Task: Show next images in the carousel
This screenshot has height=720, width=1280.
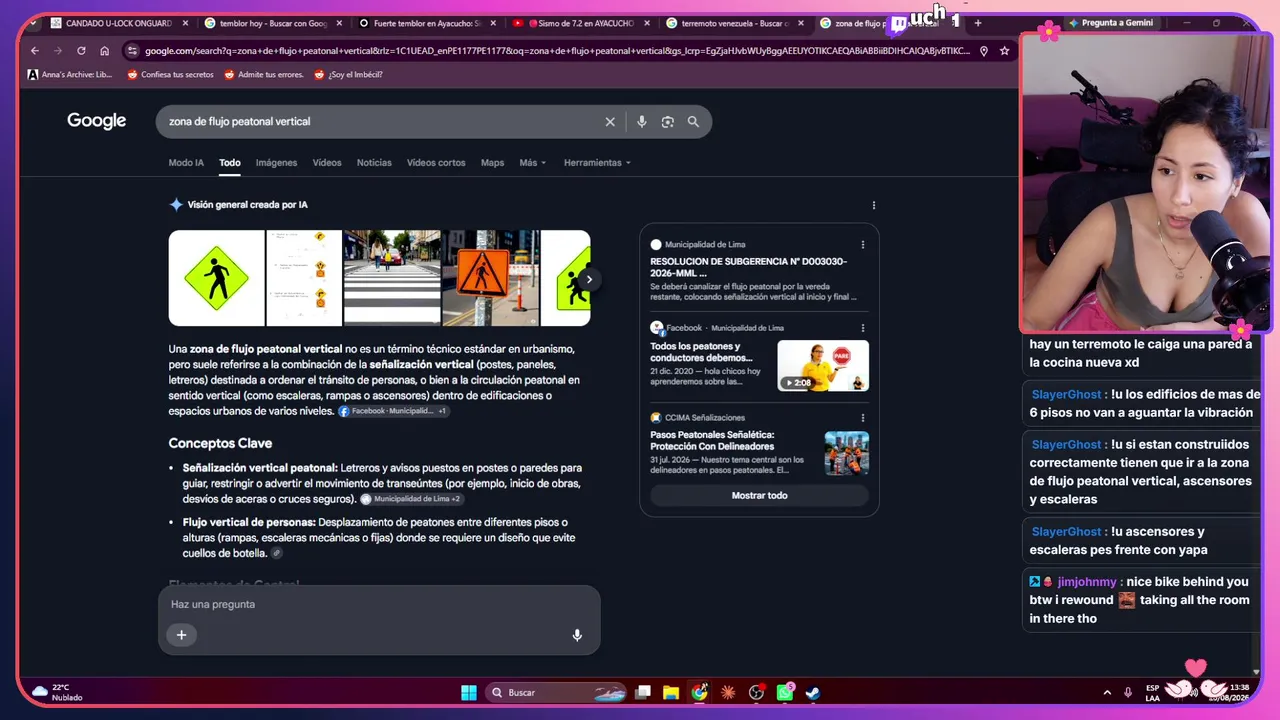Action: point(589,280)
